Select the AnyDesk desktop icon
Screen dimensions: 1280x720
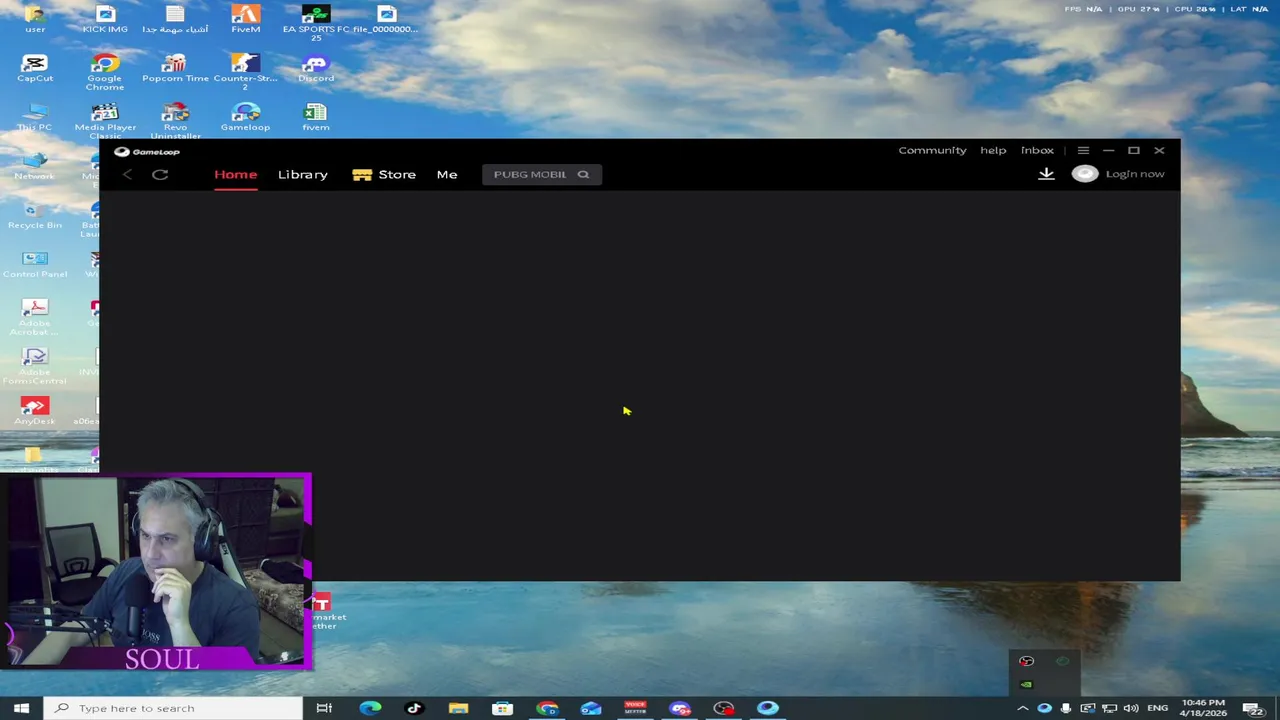[35, 410]
